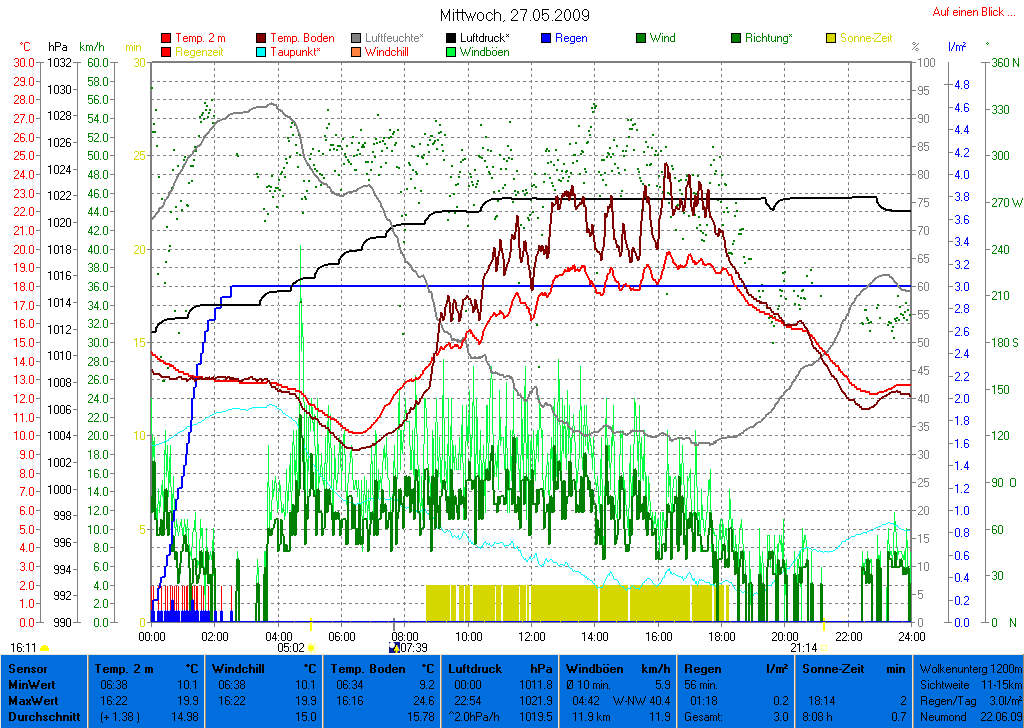Toggle the Richtung series legend label
The image size is (1024, 728).
pyautogui.click(x=769, y=38)
